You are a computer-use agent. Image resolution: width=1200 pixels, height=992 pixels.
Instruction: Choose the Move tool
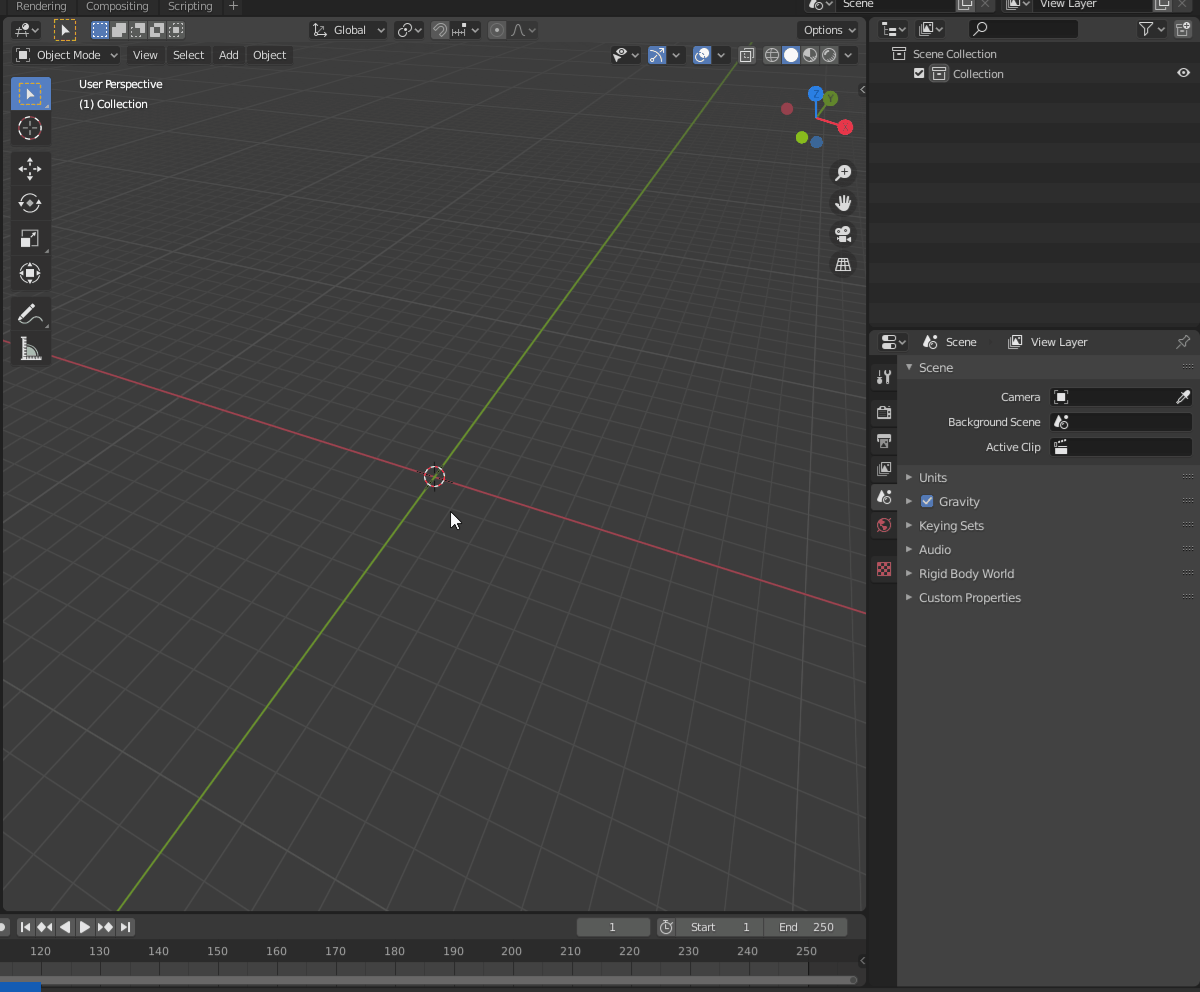(30, 168)
